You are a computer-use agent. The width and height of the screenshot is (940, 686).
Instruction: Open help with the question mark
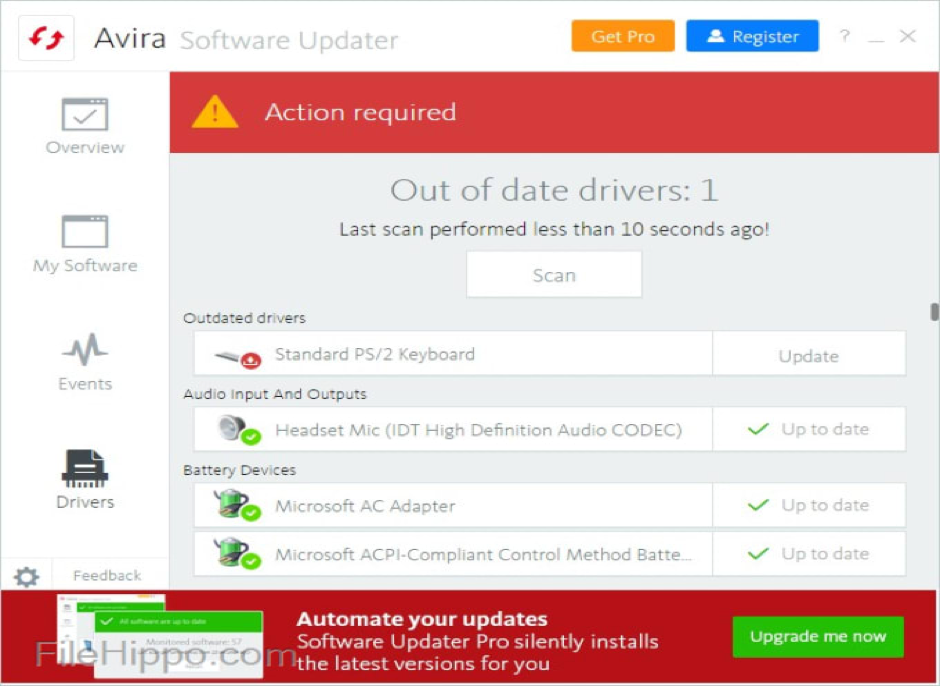(x=845, y=37)
